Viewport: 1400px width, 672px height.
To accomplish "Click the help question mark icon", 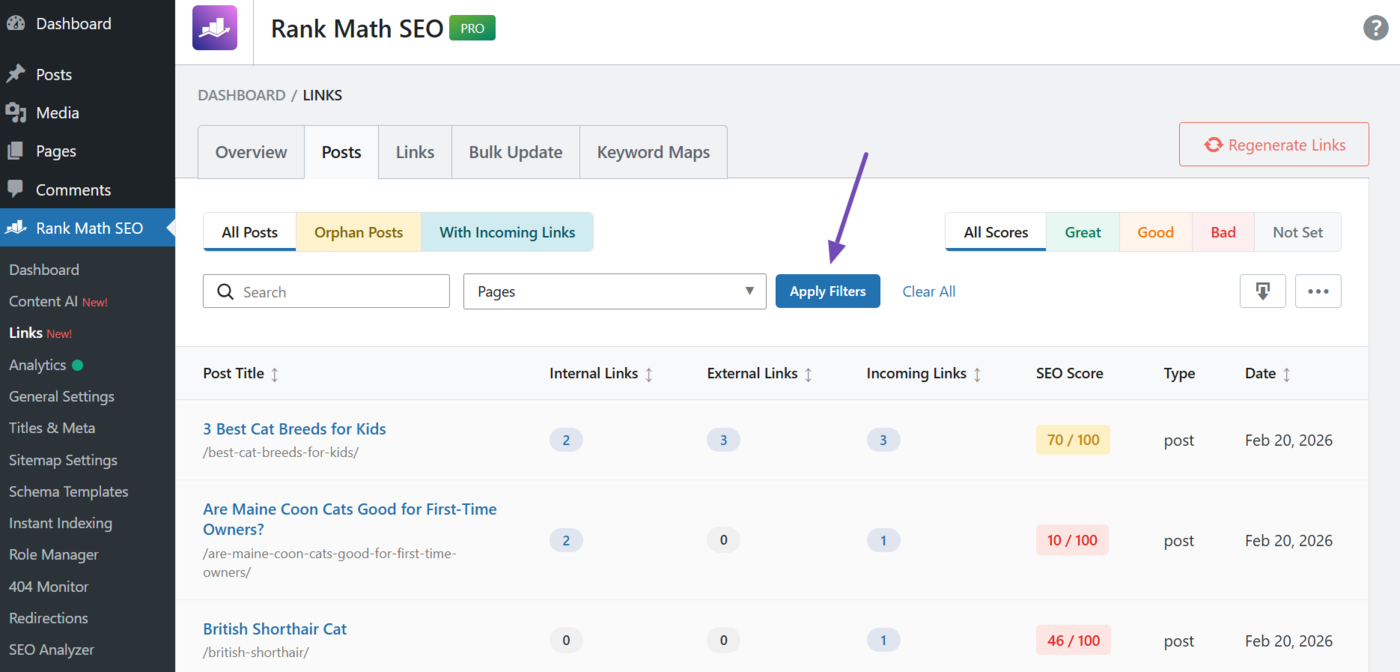I will 1376,28.
